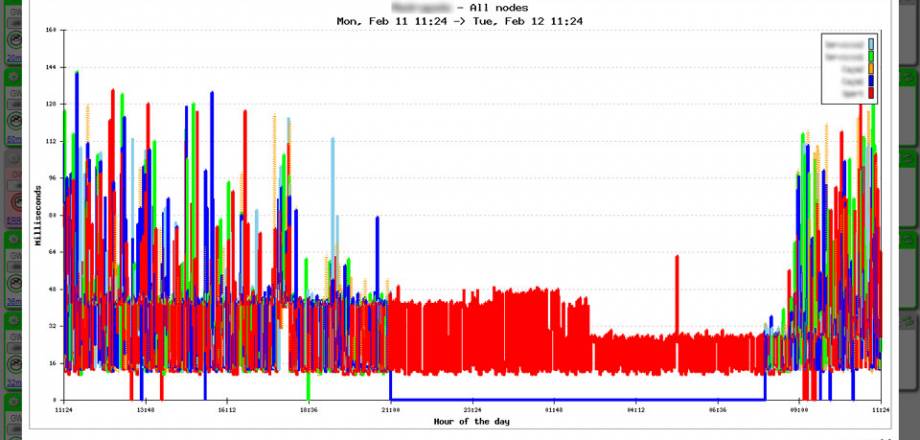Select the red legend color swatch
This screenshot has height=440, width=920.
(x=871, y=93)
